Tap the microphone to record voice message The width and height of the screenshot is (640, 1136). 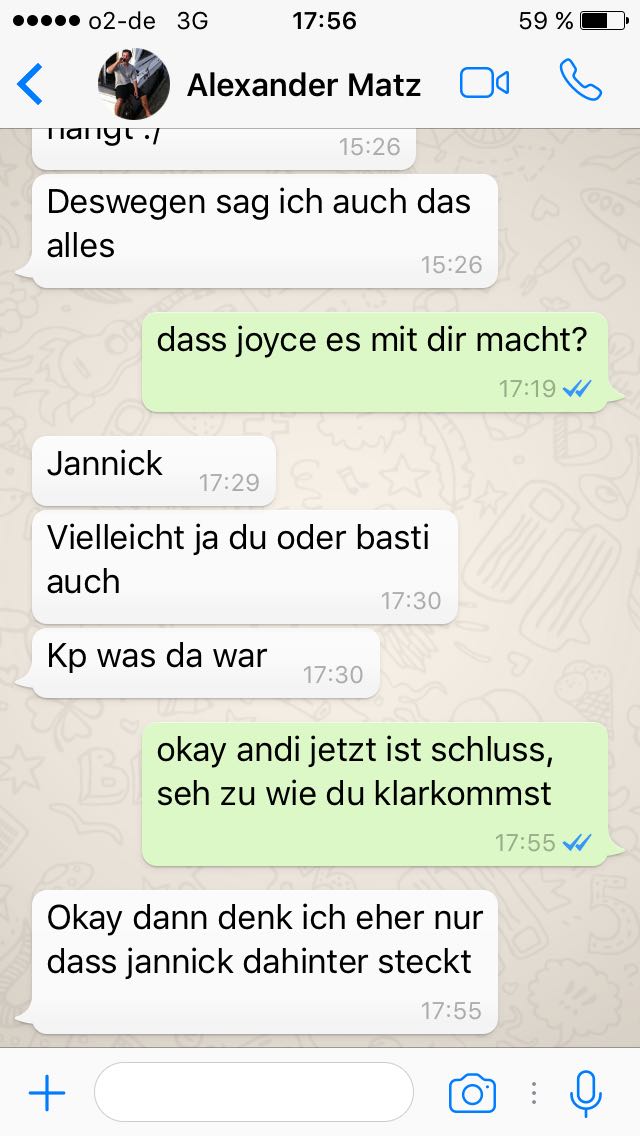click(586, 1093)
